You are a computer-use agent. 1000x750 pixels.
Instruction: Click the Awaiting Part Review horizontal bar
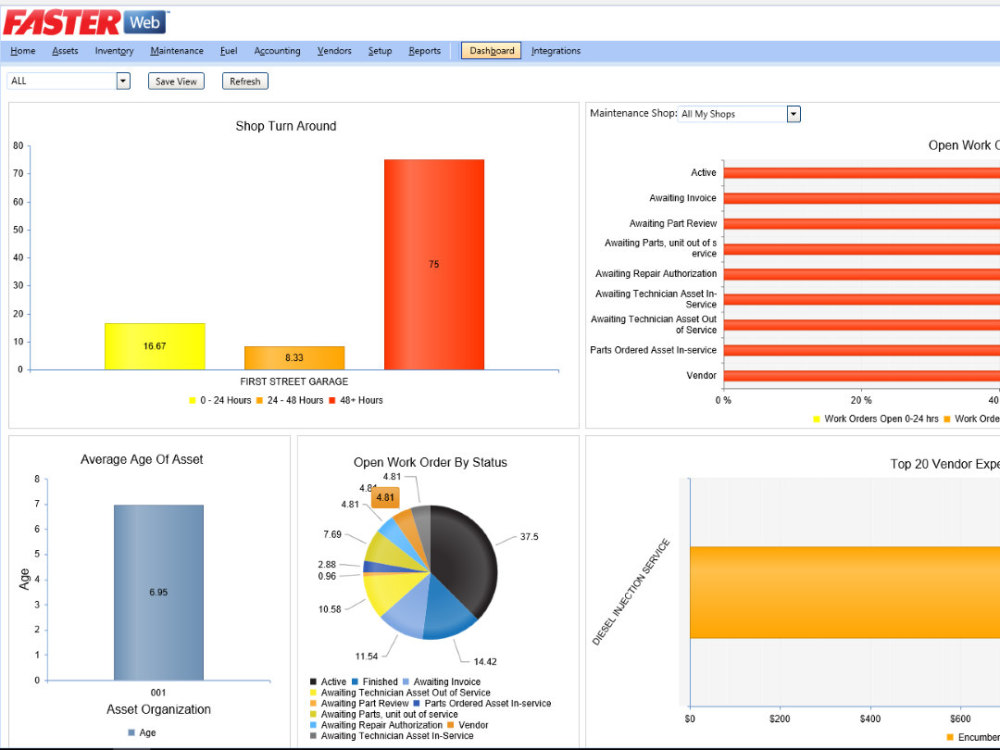click(862, 224)
